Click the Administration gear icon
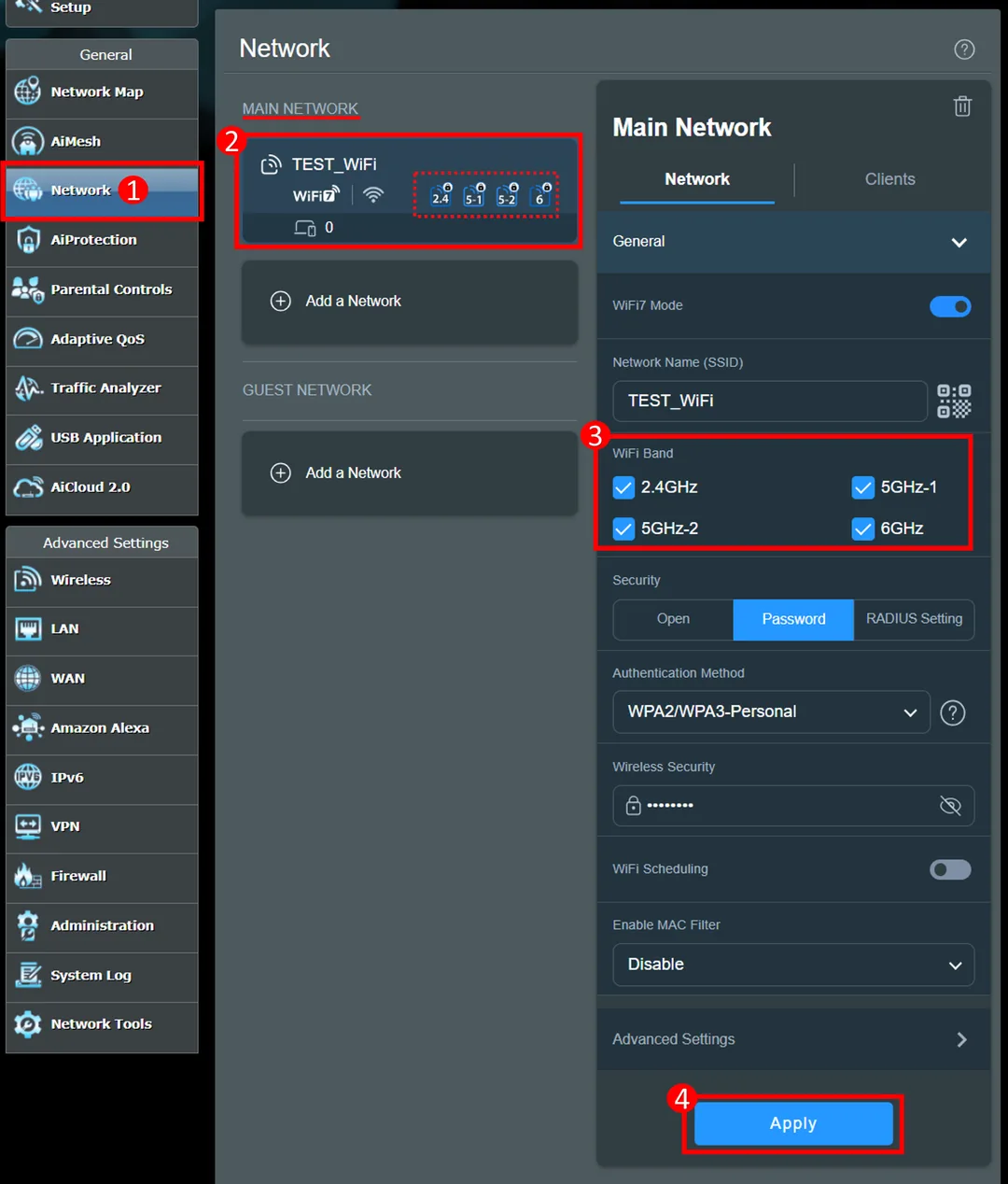1008x1184 pixels. 28,925
